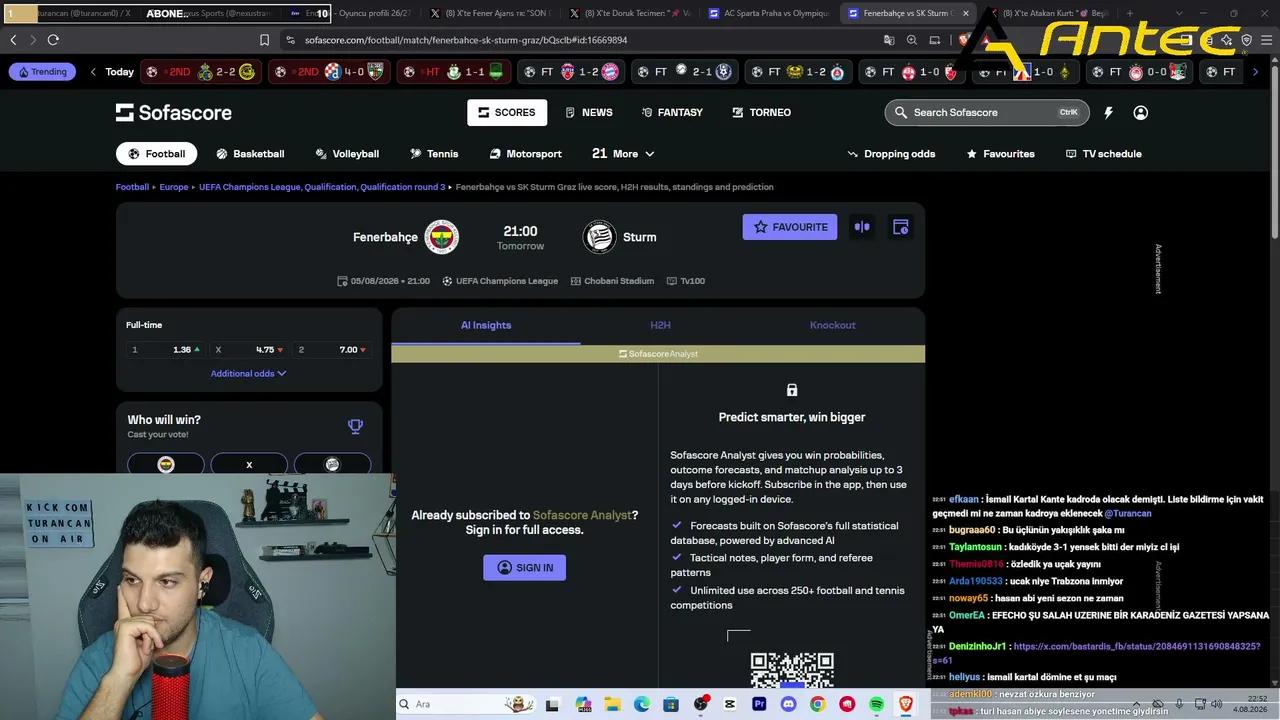Click the SIGN IN button
The width and height of the screenshot is (1280, 720).
coord(525,568)
